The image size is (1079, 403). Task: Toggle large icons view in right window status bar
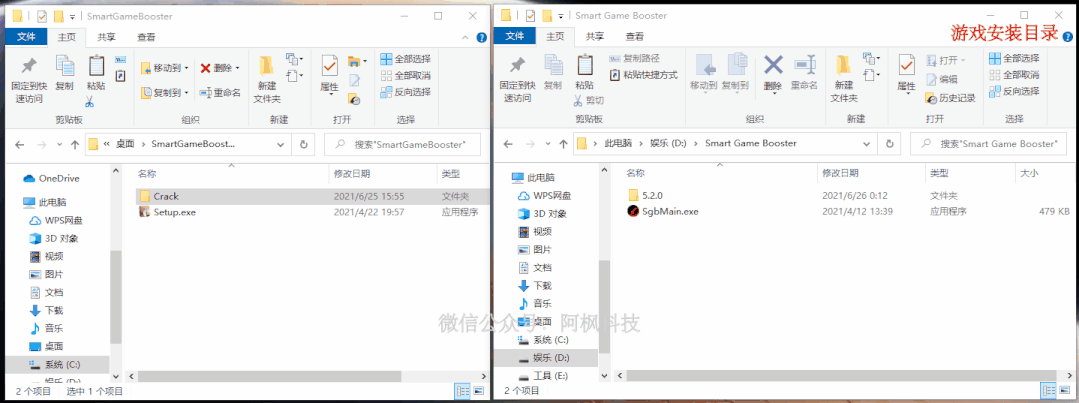point(1065,391)
